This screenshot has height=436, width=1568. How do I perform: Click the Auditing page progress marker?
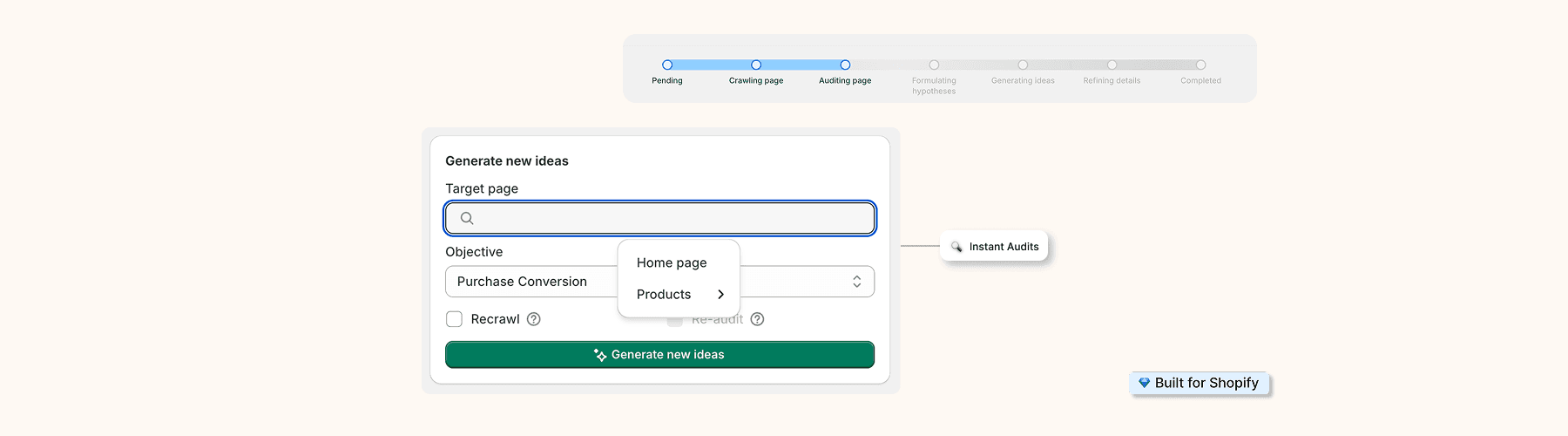(x=845, y=65)
